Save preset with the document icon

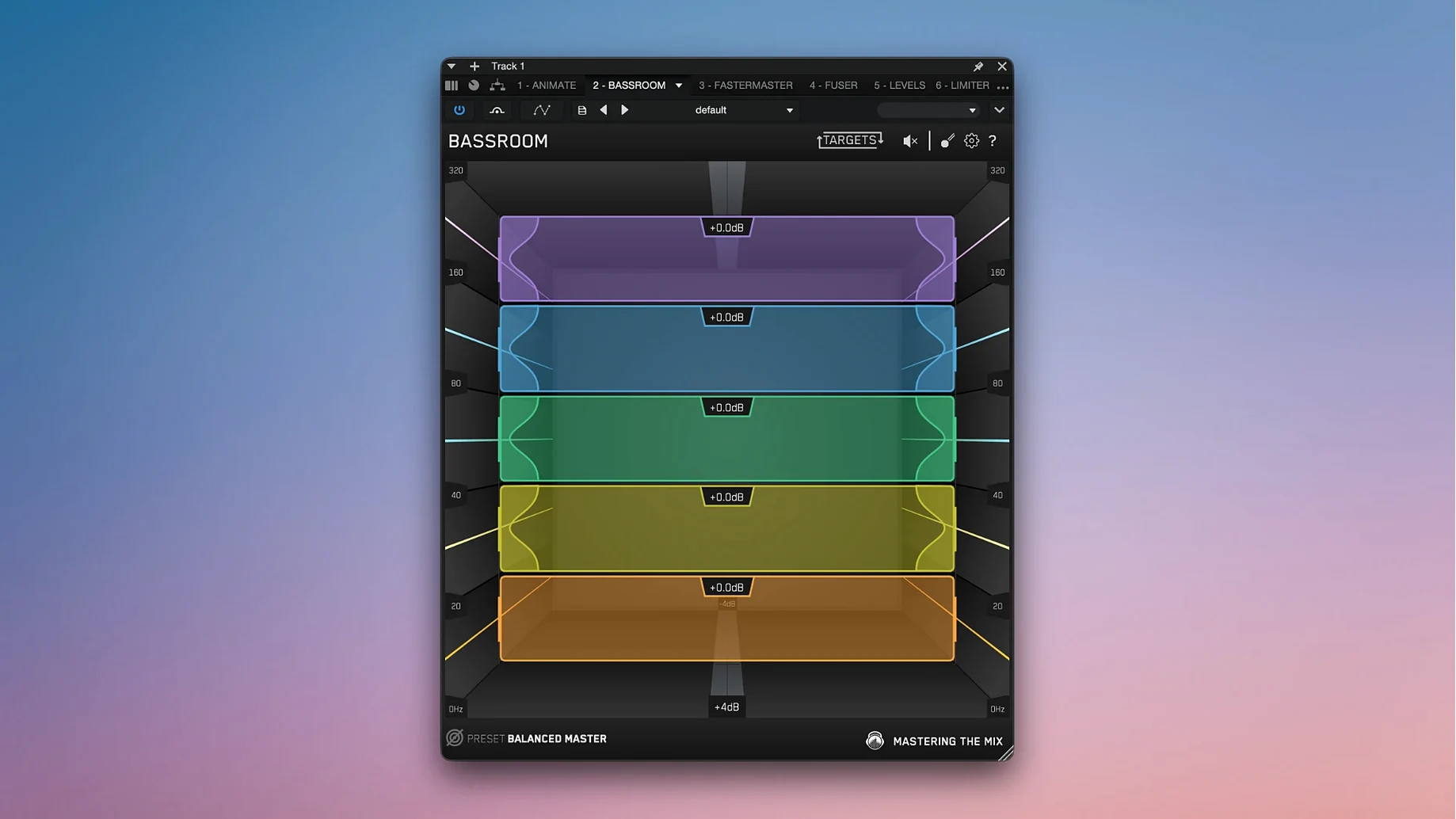click(x=582, y=110)
